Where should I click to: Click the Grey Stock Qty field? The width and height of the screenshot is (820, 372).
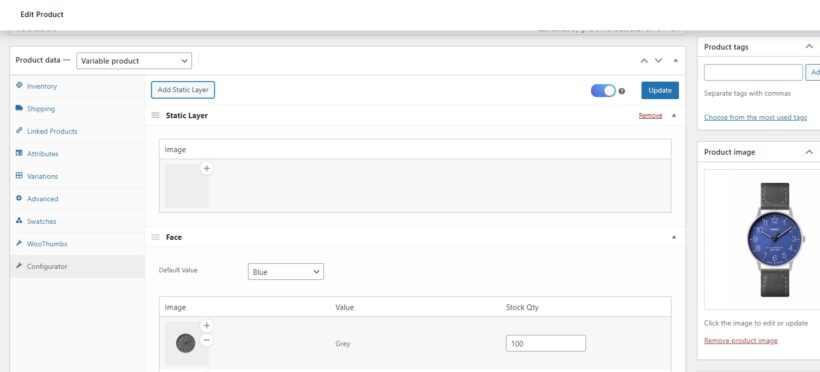point(545,344)
